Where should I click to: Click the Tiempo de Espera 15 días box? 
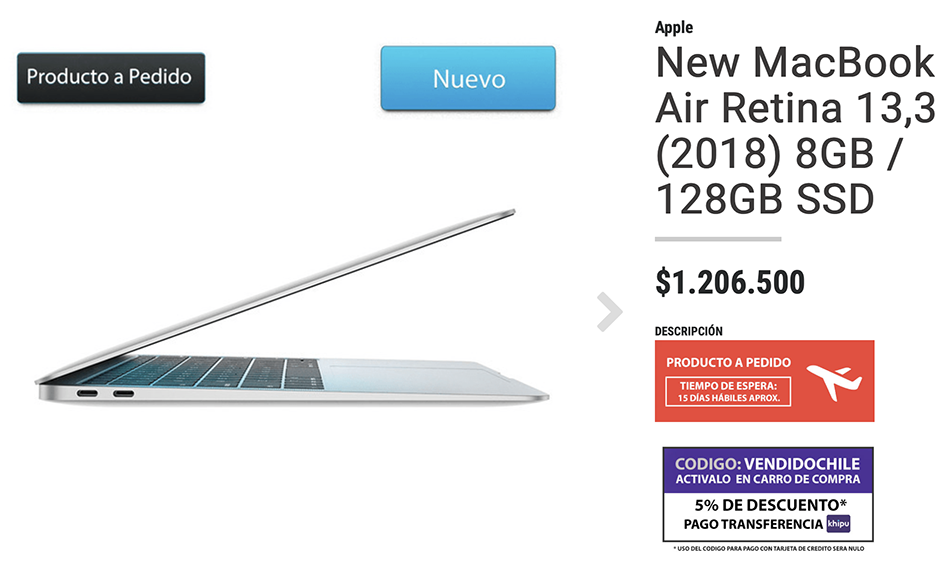(x=728, y=391)
